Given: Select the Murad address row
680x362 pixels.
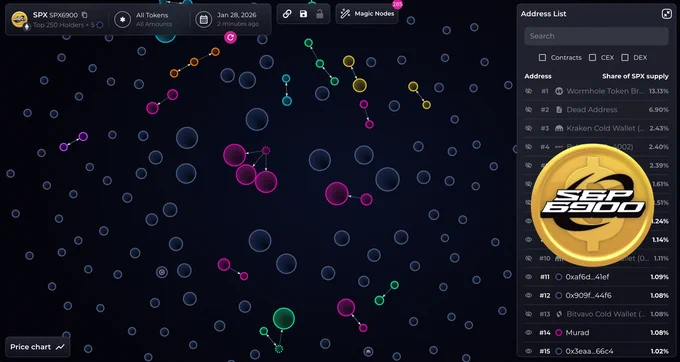Looking at the screenshot, I should [x=596, y=333].
